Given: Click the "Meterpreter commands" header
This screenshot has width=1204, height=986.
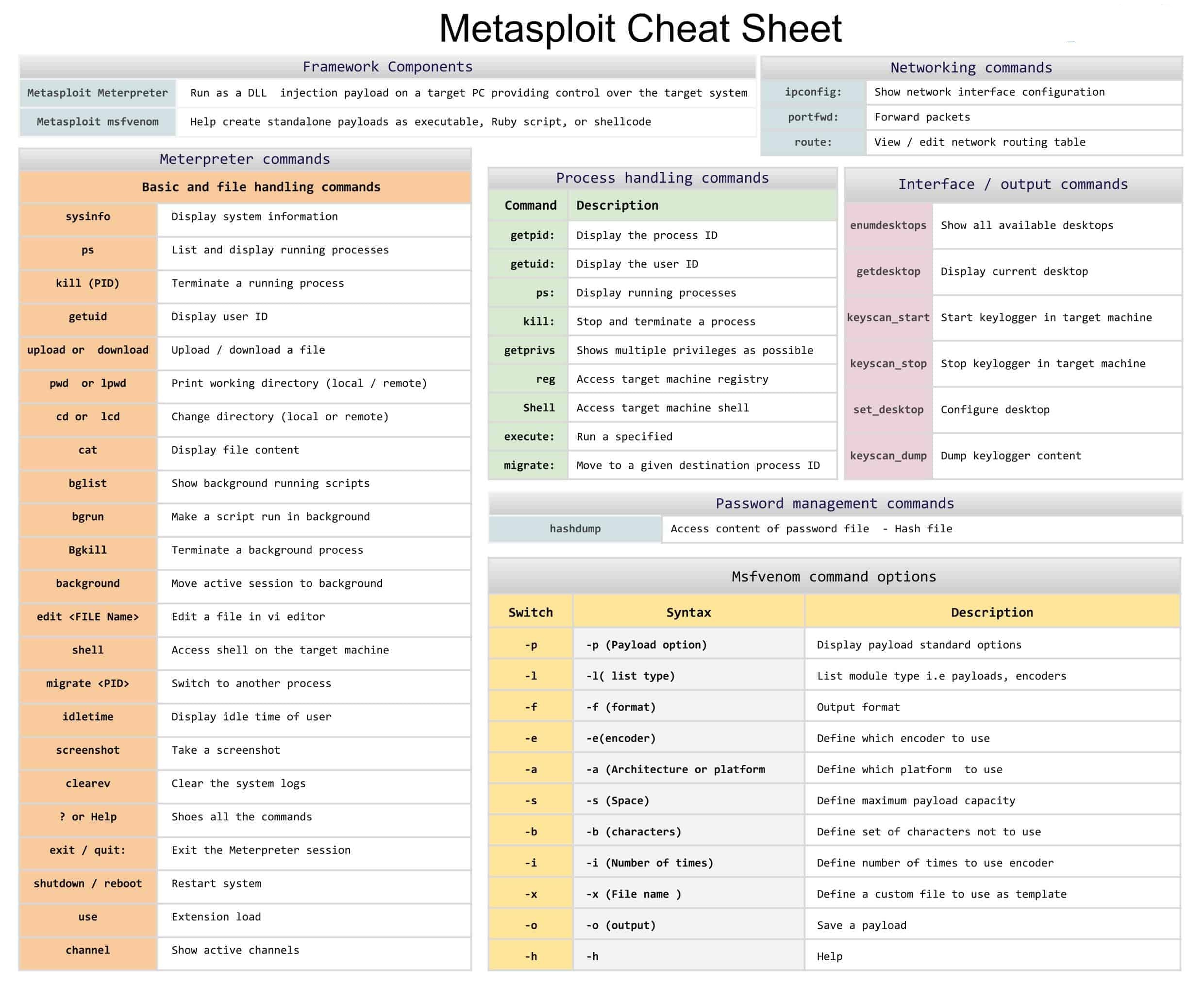Looking at the screenshot, I should (x=245, y=159).
